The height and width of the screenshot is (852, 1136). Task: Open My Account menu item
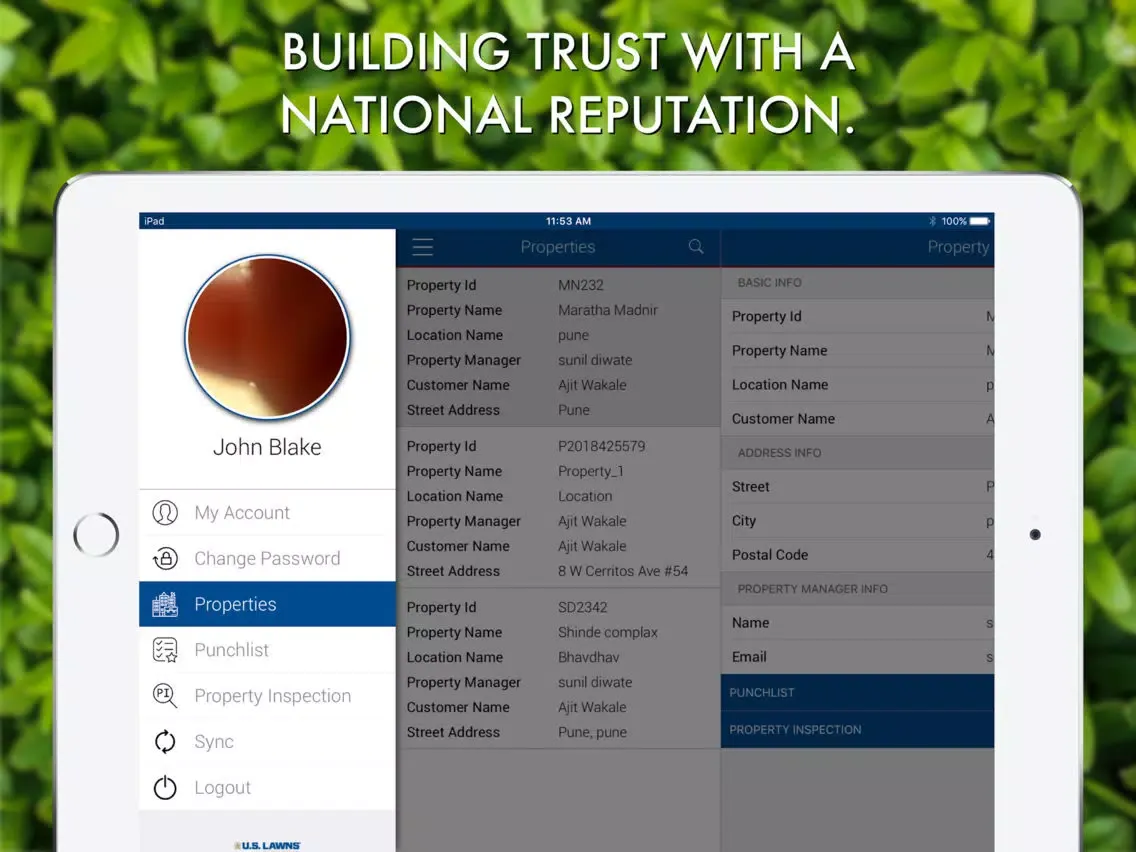(x=267, y=513)
